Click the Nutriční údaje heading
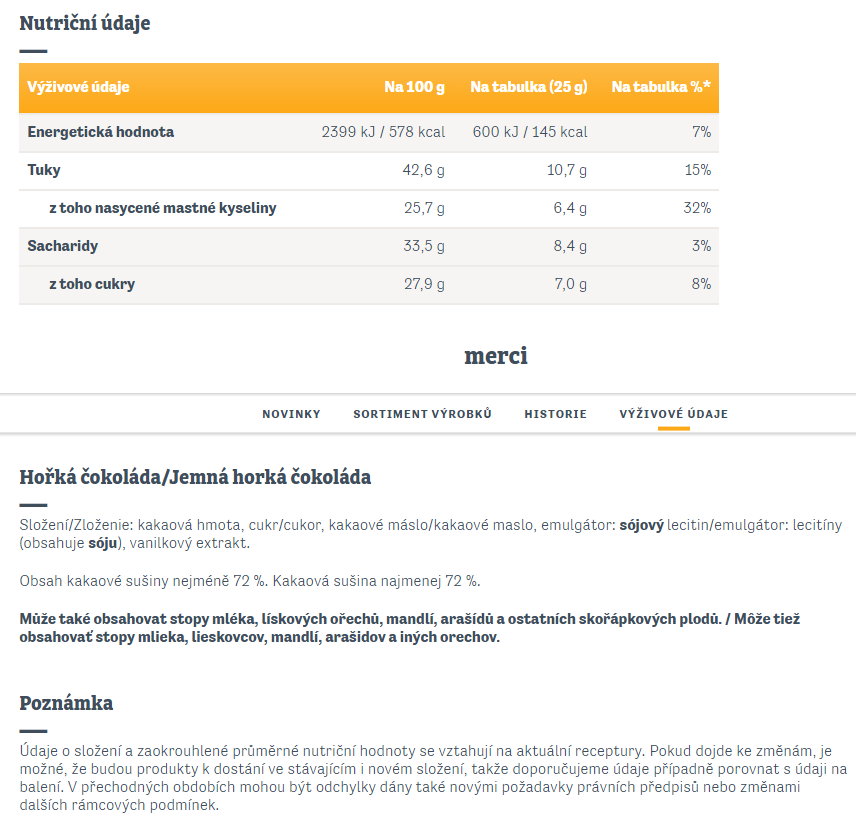The height and width of the screenshot is (824, 856). pyautogui.click(x=85, y=23)
